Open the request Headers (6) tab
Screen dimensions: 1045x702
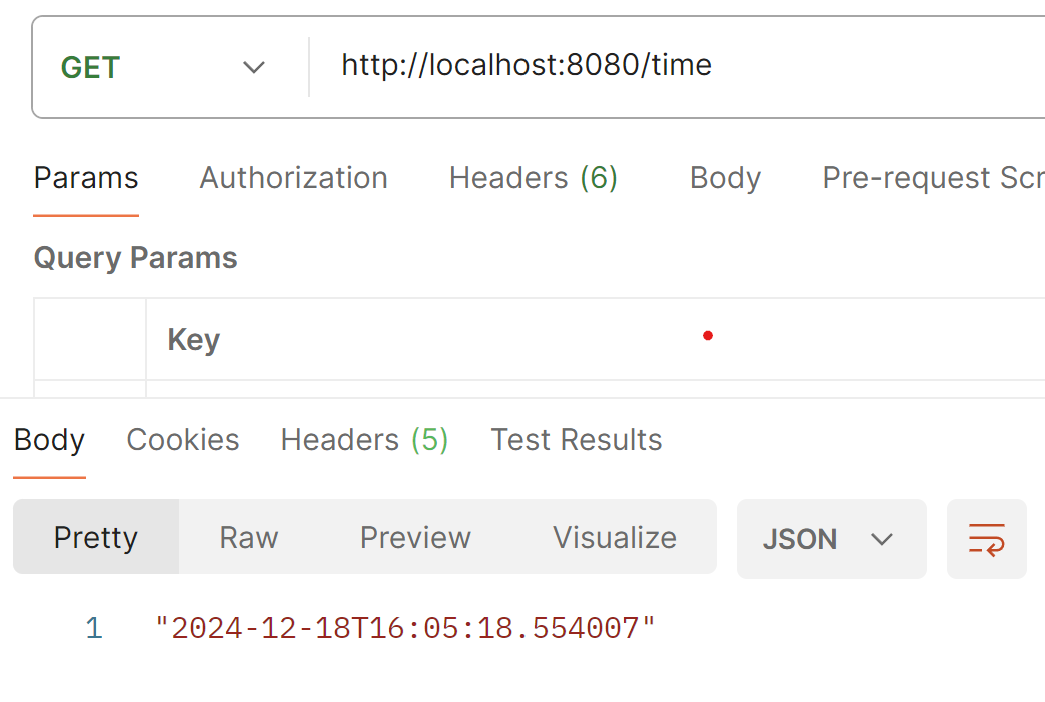pyautogui.click(x=533, y=178)
